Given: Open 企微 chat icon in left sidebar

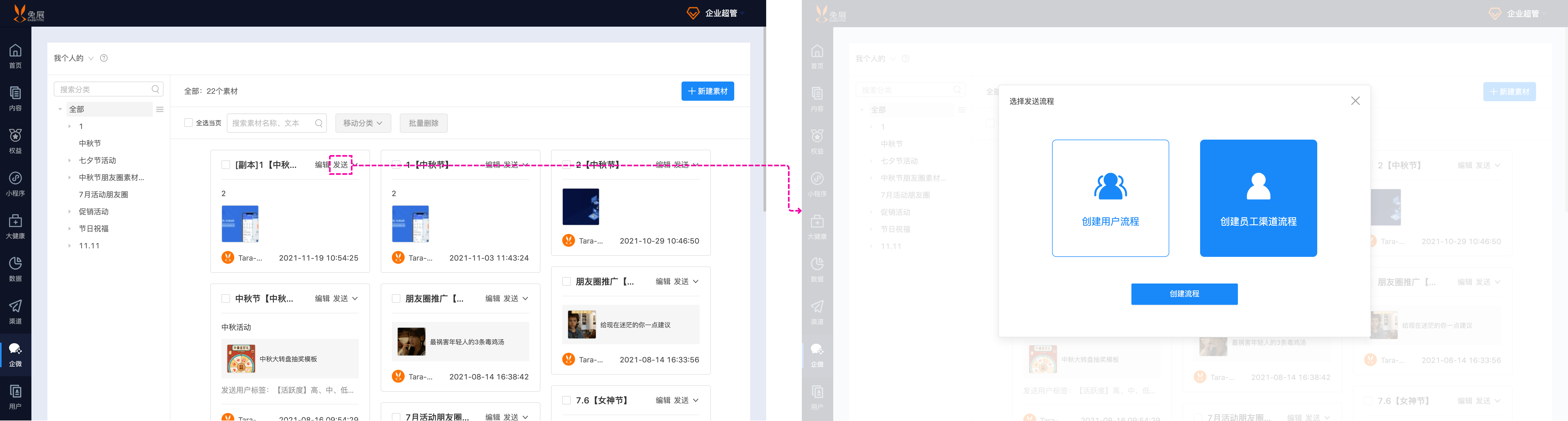Looking at the screenshot, I should click(15, 349).
